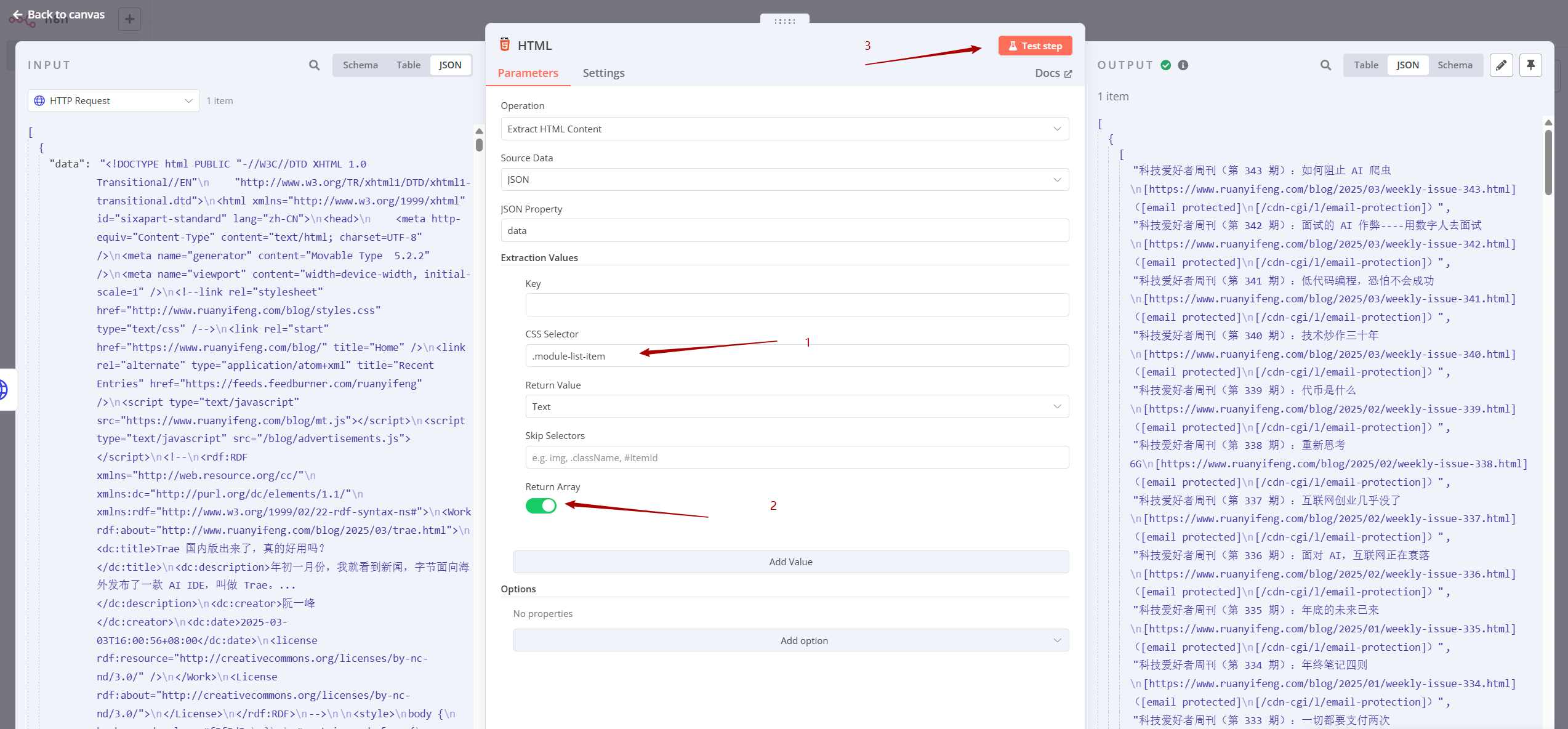This screenshot has height=729, width=1568.
Task: Click the output panel search icon
Action: pos(1325,65)
